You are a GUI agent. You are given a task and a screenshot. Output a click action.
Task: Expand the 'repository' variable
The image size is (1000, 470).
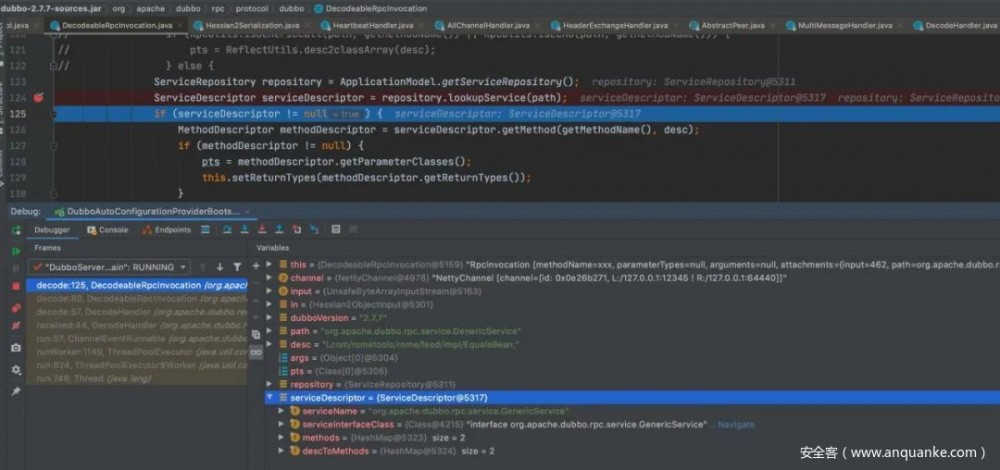pos(270,385)
